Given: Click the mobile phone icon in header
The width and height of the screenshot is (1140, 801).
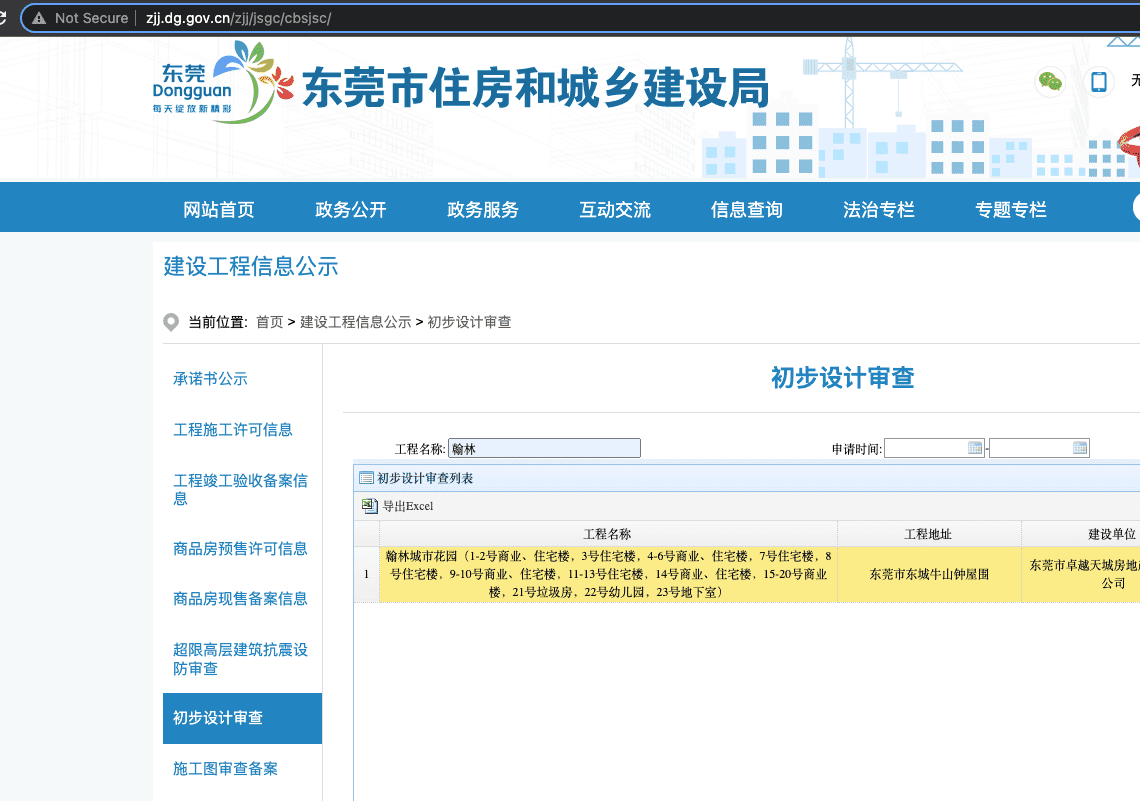Looking at the screenshot, I should coord(1099,82).
